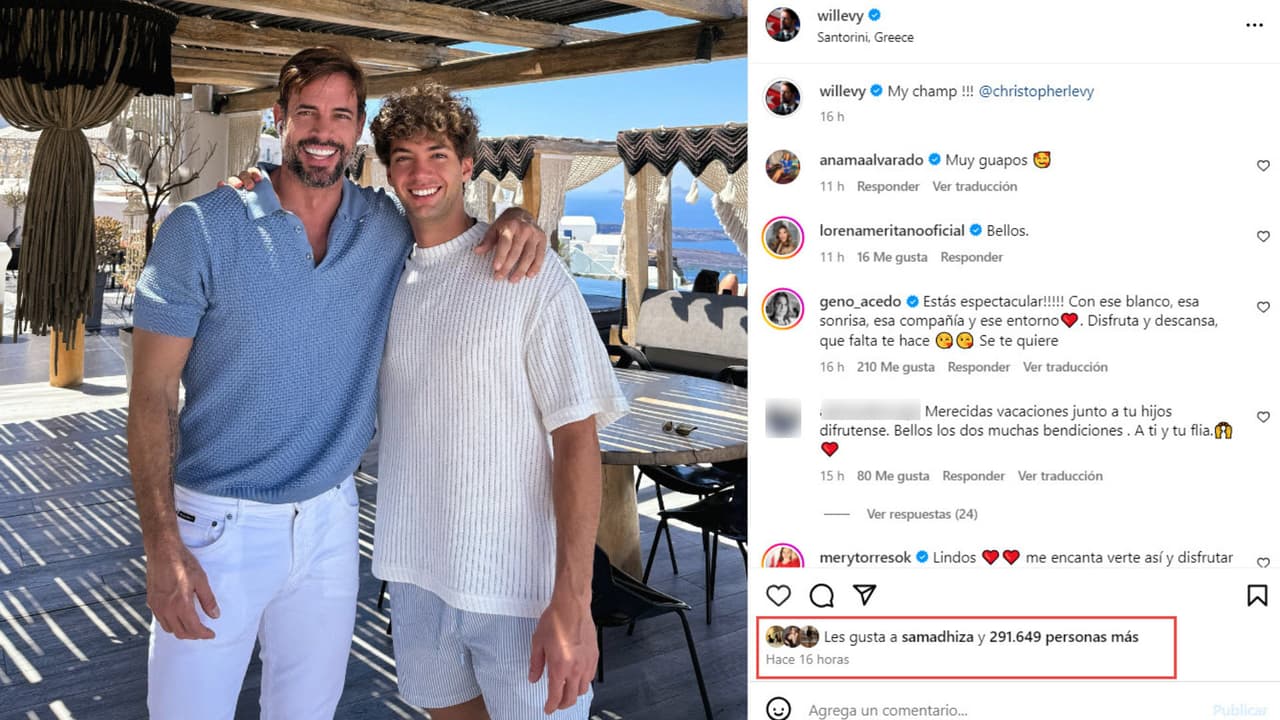Open willevy's profile picture at the top
Screen dimensions: 1280x720
(x=785, y=25)
